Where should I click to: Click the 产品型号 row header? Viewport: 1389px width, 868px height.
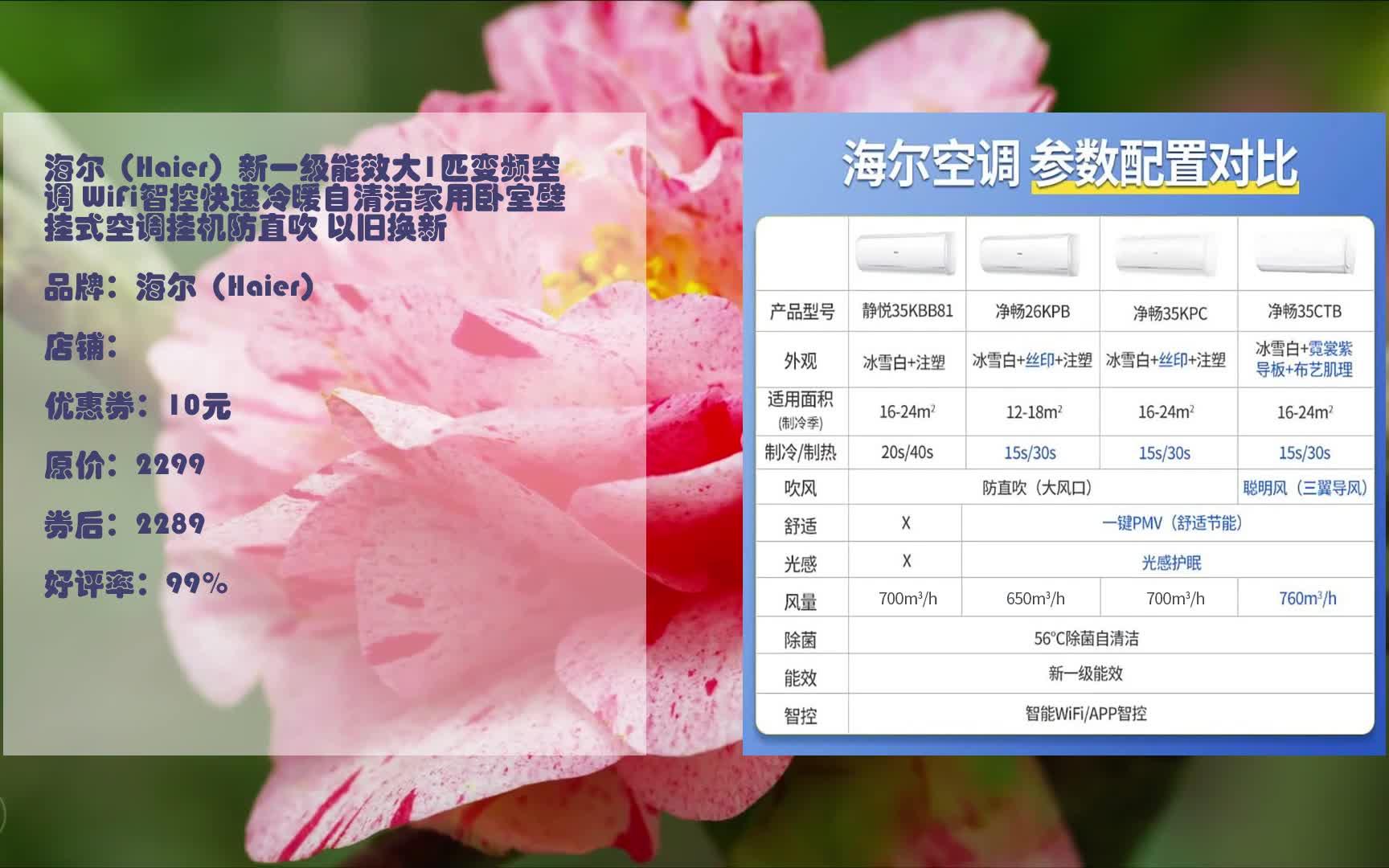[801, 312]
